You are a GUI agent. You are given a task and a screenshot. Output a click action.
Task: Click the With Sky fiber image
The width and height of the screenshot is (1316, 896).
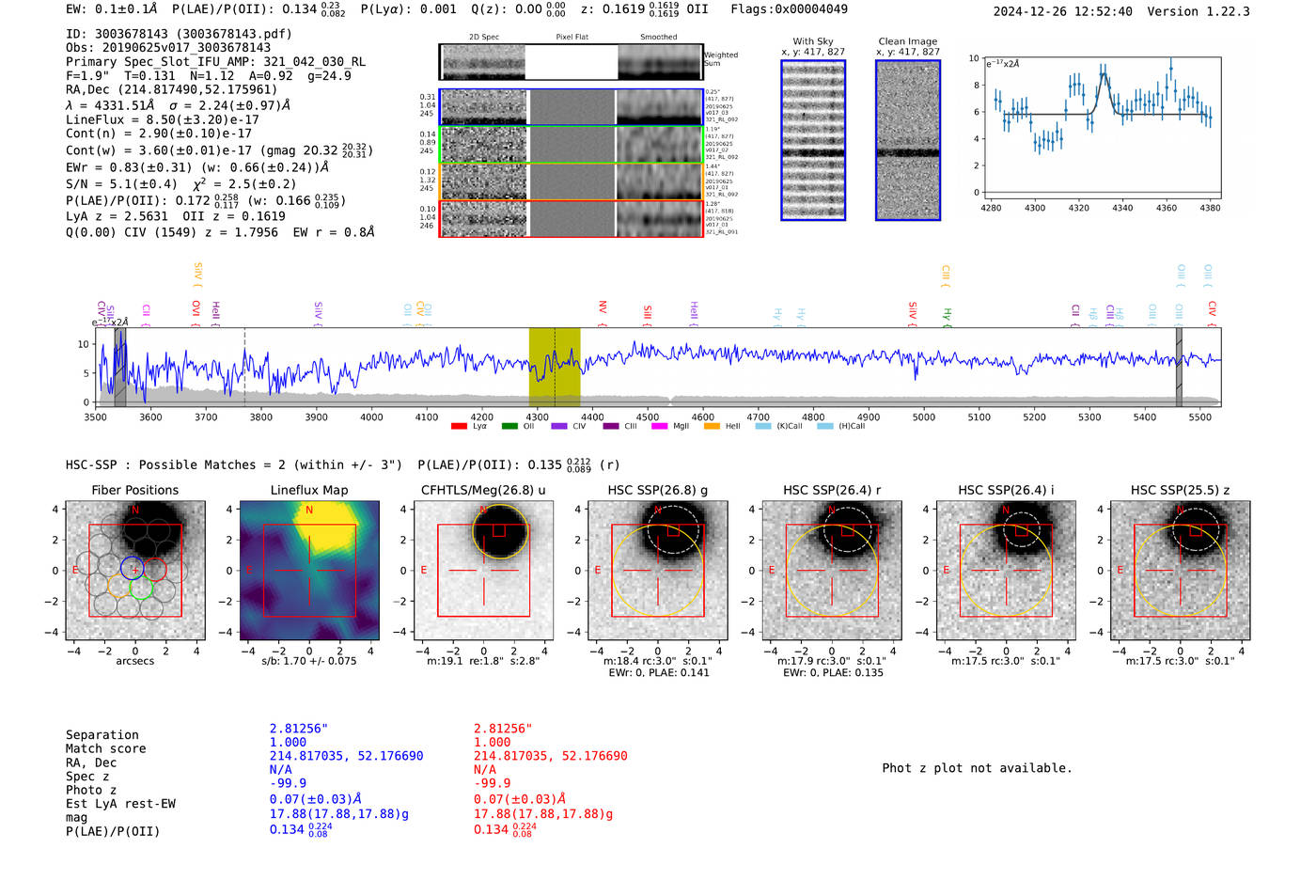tap(813, 140)
